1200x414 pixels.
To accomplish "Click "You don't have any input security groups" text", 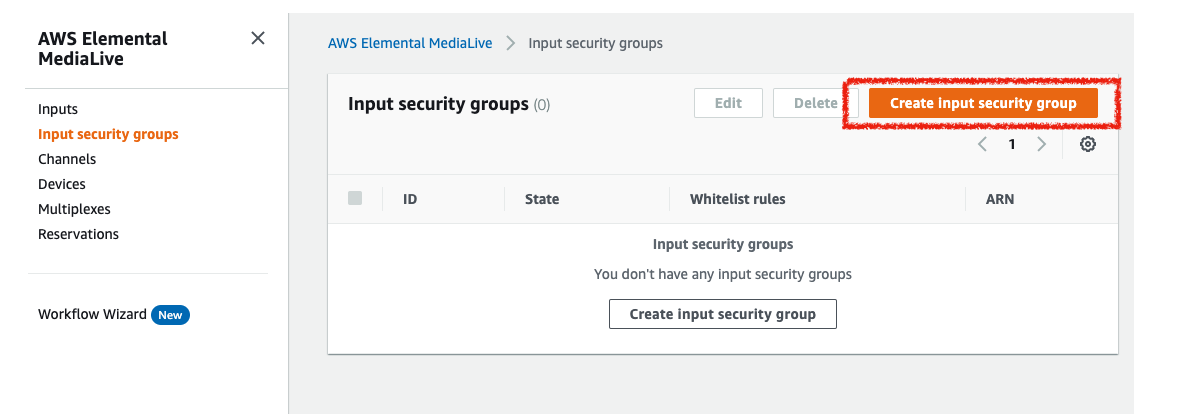I will [723, 274].
